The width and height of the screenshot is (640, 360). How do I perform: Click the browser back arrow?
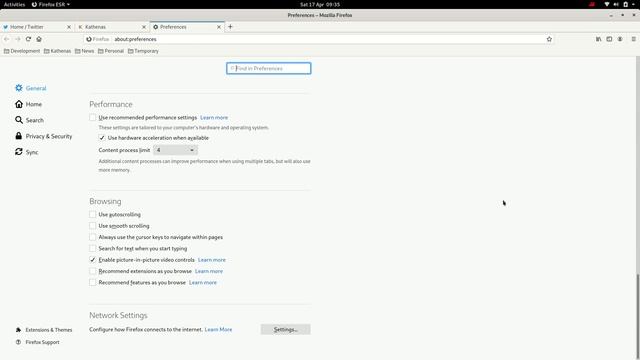click(7, 39)
